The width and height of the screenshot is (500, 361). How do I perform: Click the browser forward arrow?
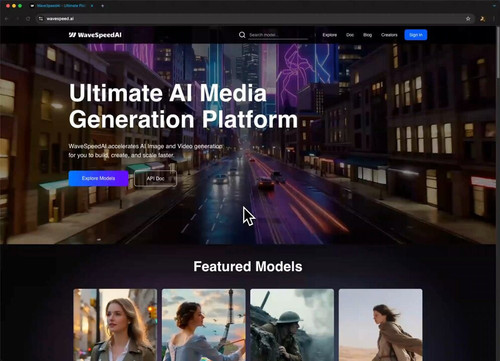tap(17, 19)
